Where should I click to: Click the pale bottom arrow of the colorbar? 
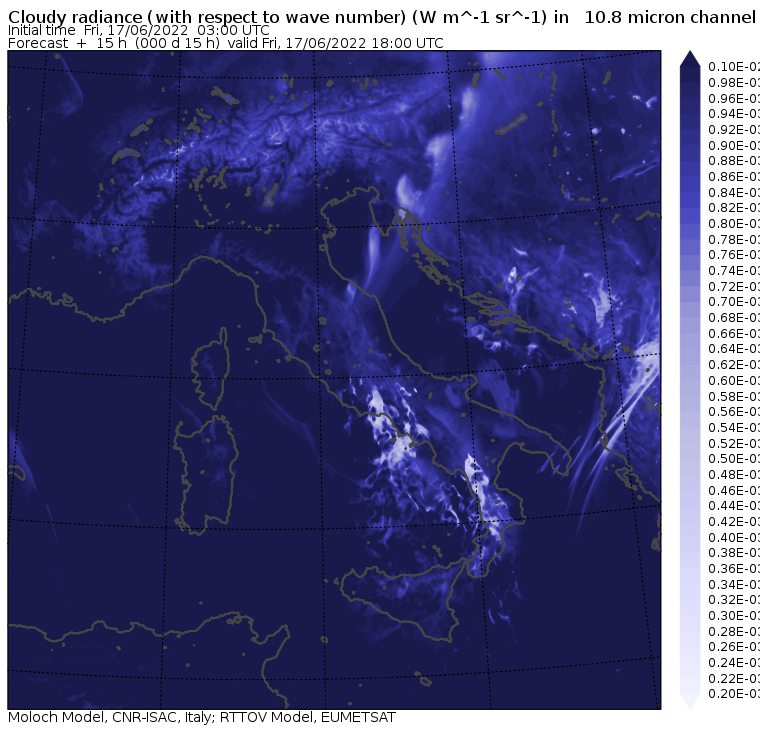[690, 701]
